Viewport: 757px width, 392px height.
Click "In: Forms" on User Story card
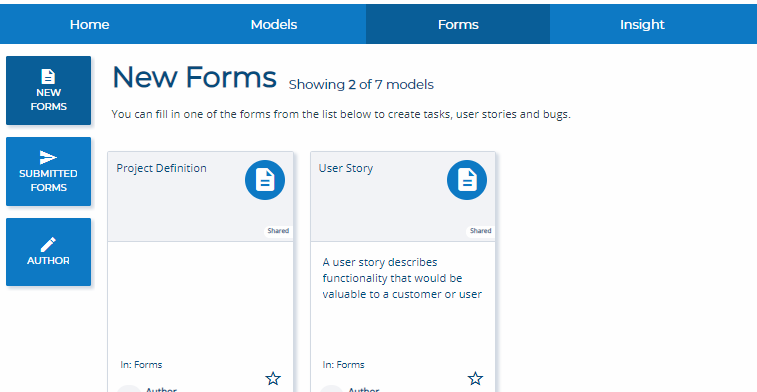[x=343, y=364]
